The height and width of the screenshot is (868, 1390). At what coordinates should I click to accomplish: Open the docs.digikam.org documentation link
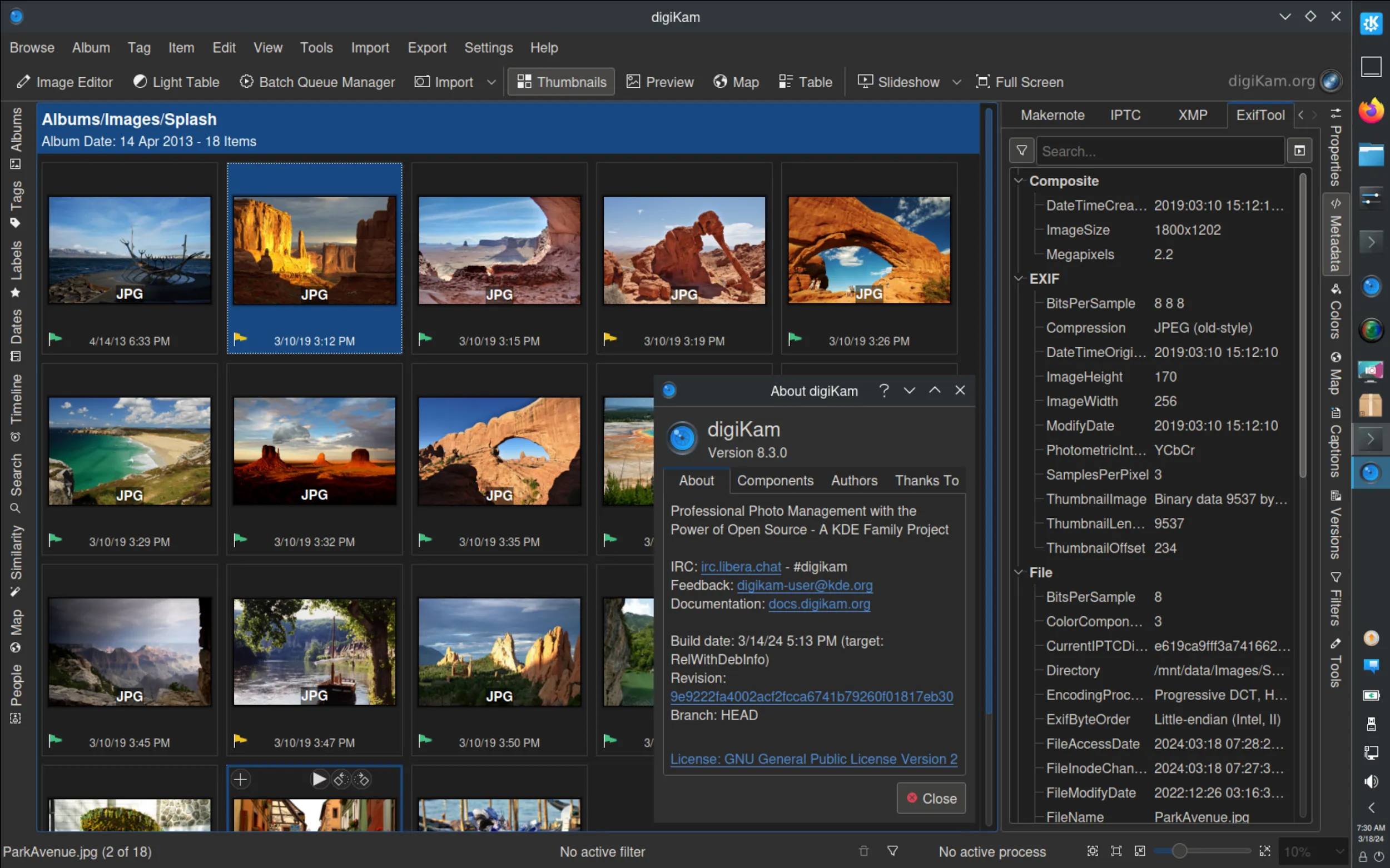(x=819, y=604)
